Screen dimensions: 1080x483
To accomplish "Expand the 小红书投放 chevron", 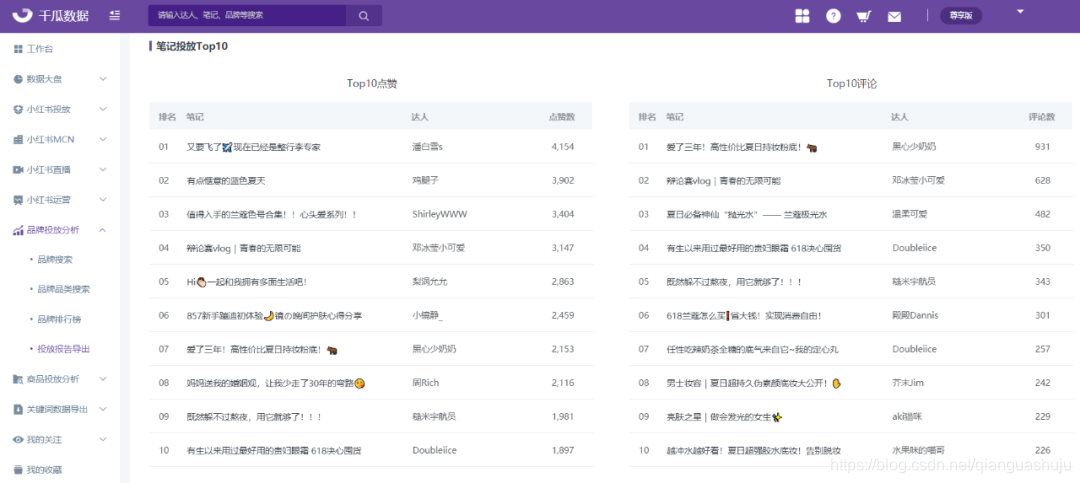I will (x=103, y=109).
